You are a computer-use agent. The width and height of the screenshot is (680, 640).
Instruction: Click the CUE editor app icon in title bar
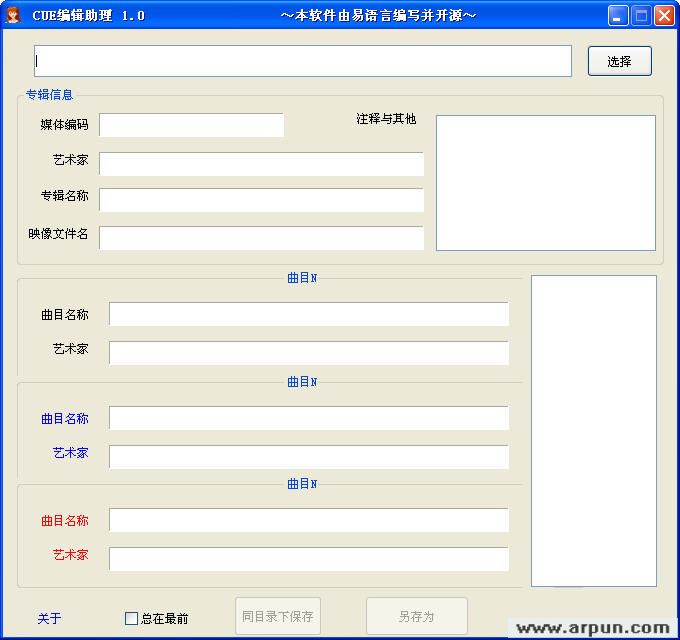pos(13,15)
